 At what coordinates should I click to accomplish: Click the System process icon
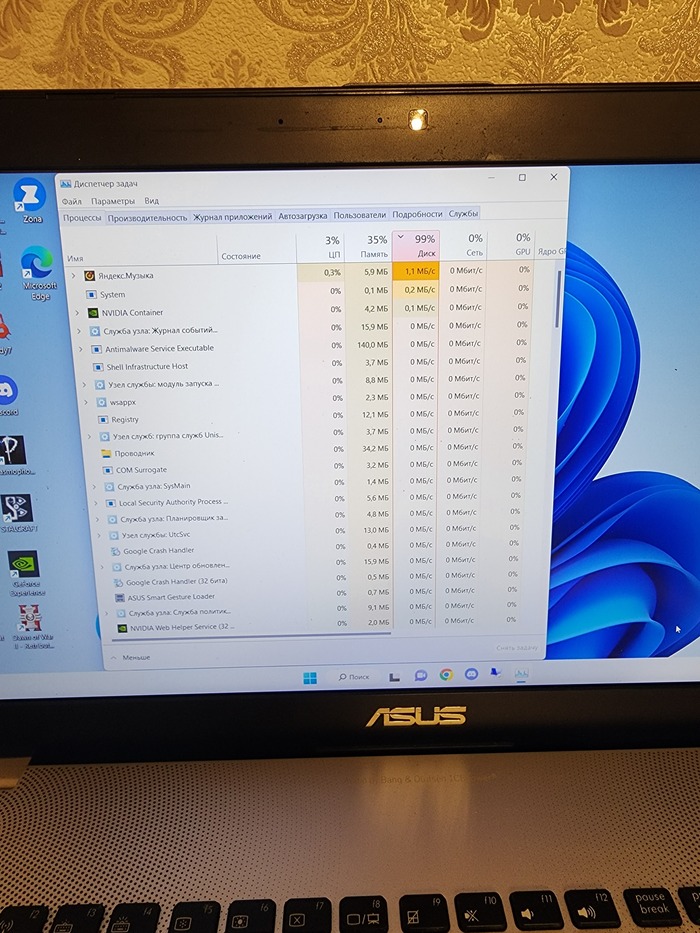91,295
